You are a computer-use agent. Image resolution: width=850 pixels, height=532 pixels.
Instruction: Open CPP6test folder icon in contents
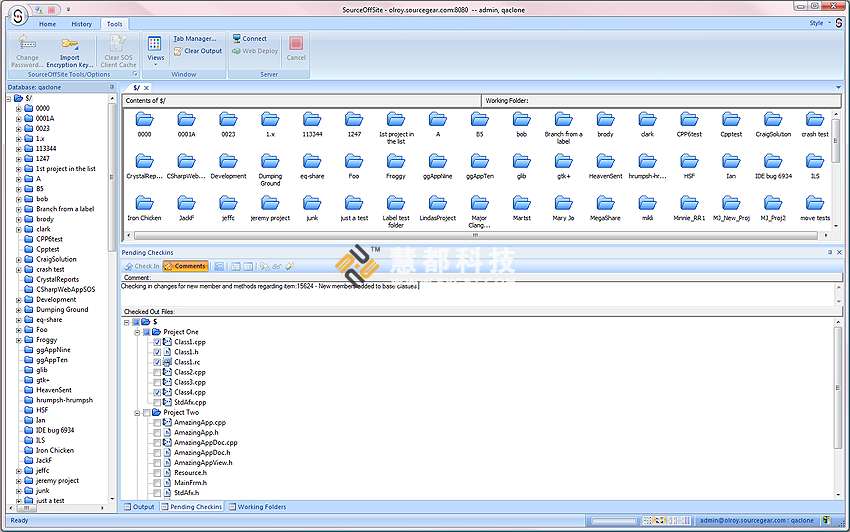(689, 119)
